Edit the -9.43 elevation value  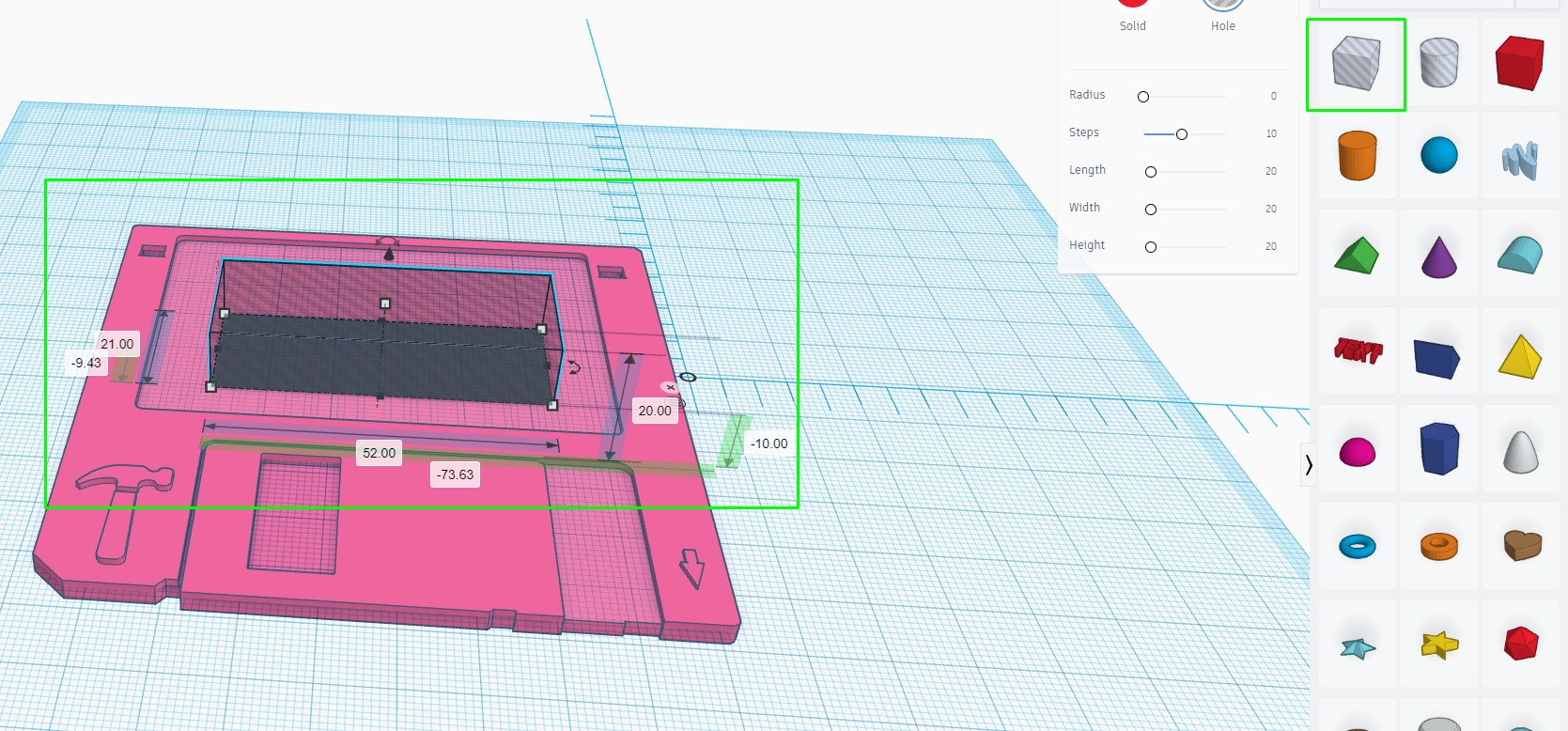(86, 363)
